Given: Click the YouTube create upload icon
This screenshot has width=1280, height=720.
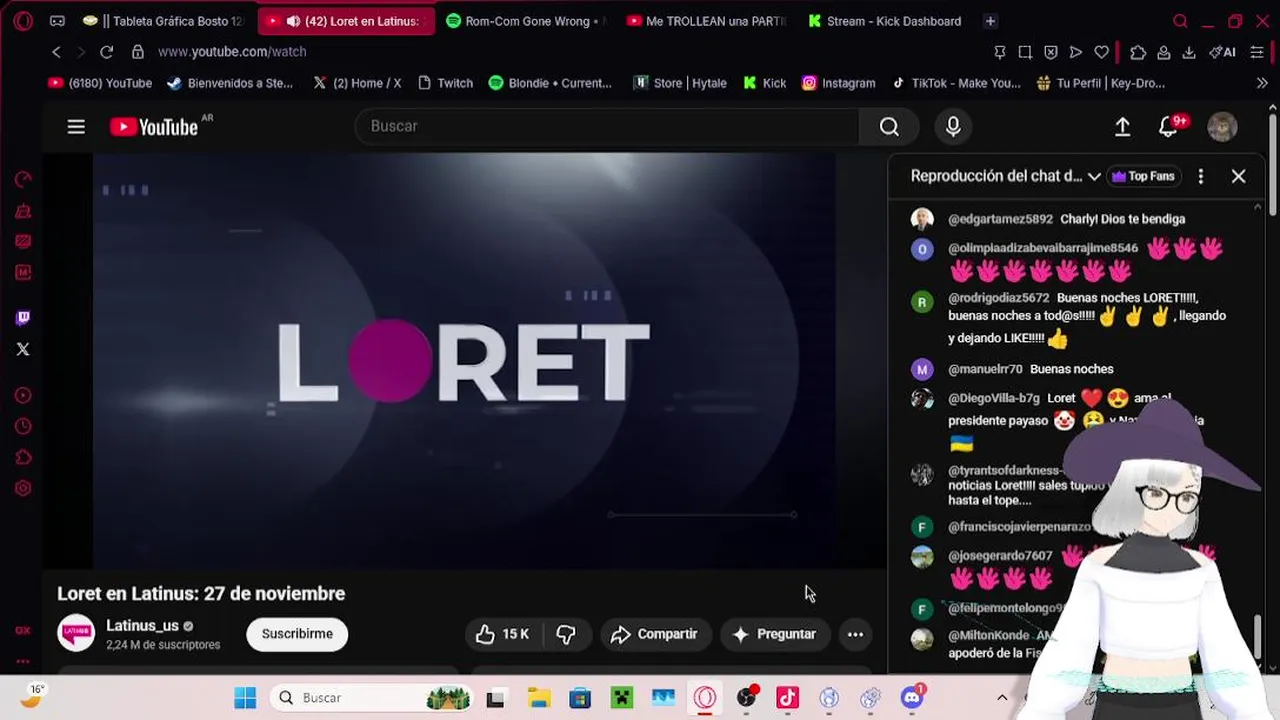Looking at the screenshot, I should [x=1122, y=126].
